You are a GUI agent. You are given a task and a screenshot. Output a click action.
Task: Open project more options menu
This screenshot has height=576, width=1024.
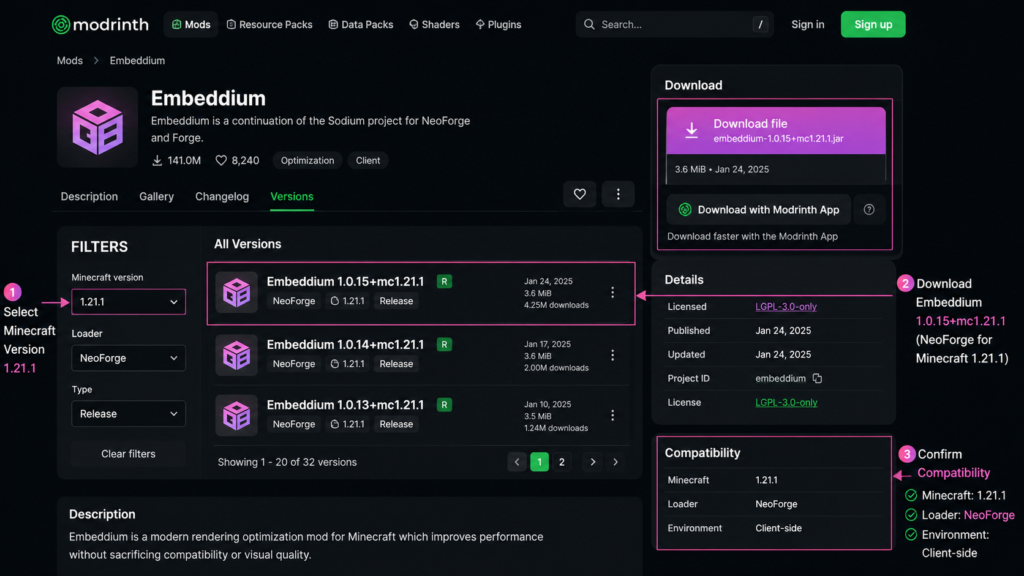pyautogui.click(x=618, y=194)
